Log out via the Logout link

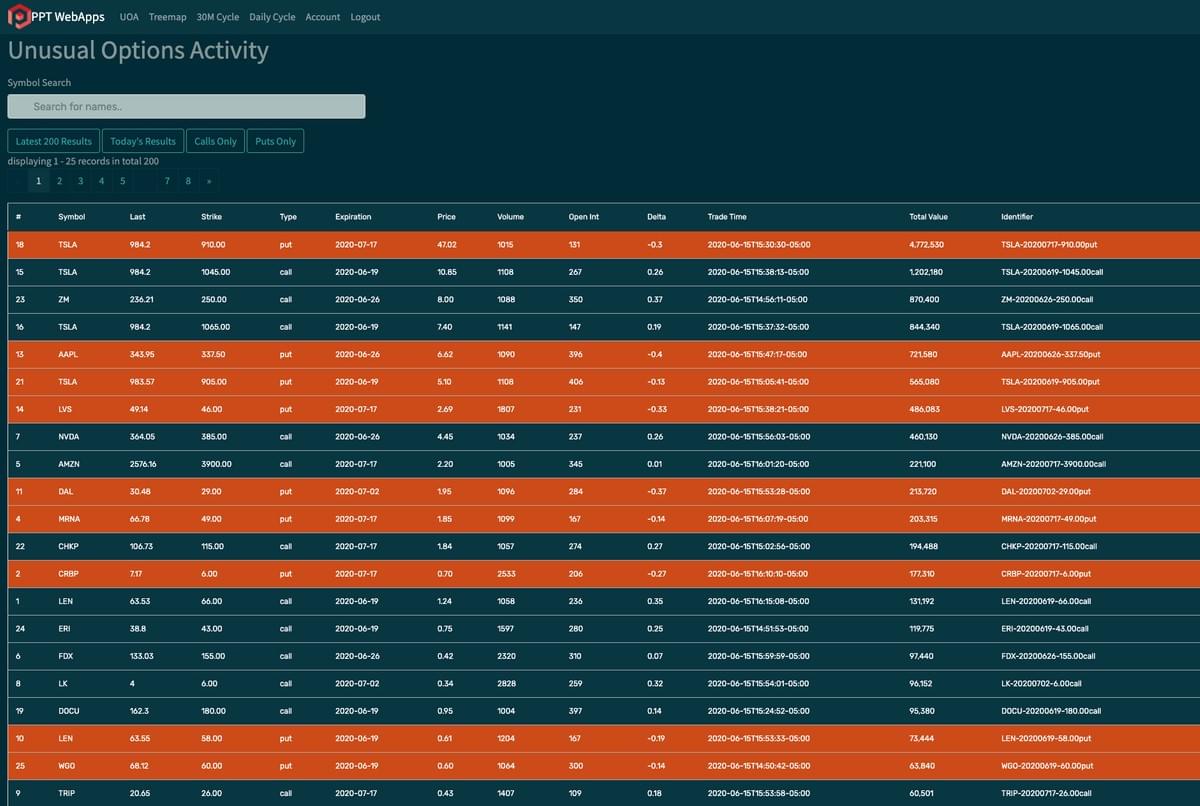(x=365, y=17)
